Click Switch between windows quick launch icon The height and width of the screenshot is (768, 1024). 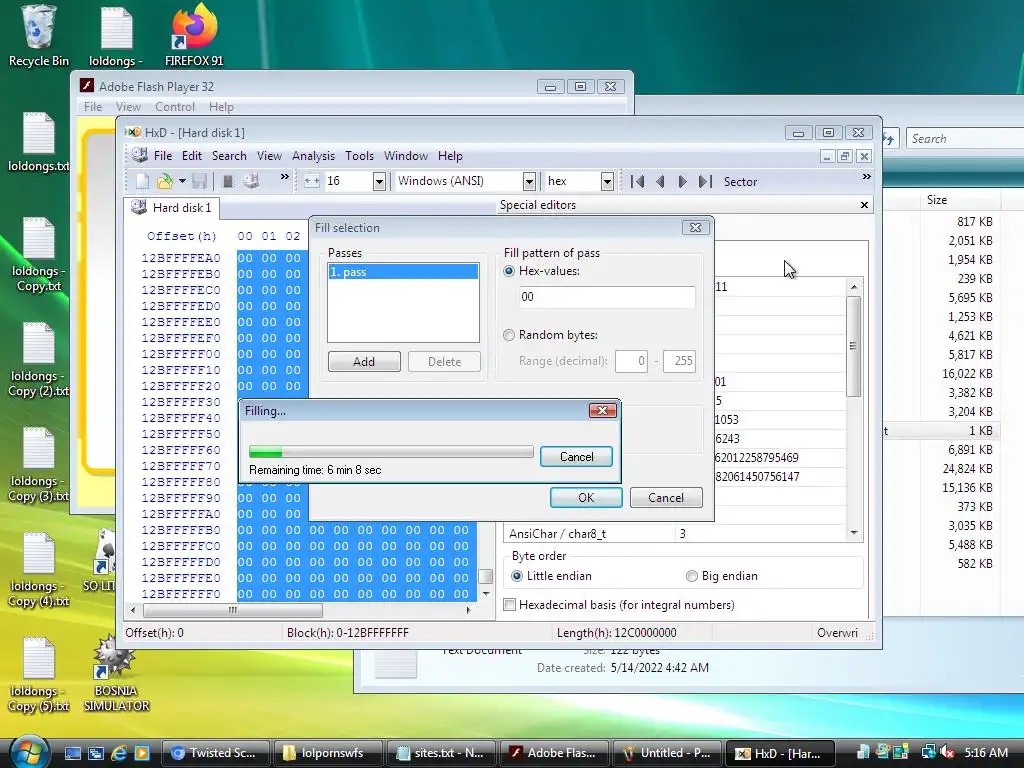[x=95, y=753]
